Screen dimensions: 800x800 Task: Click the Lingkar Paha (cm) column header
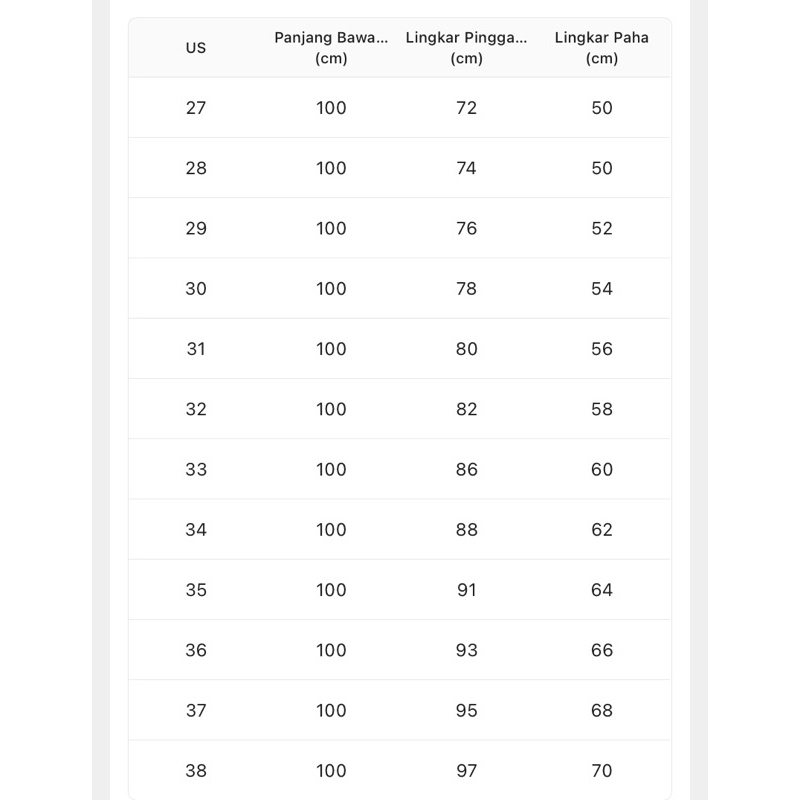602,47
